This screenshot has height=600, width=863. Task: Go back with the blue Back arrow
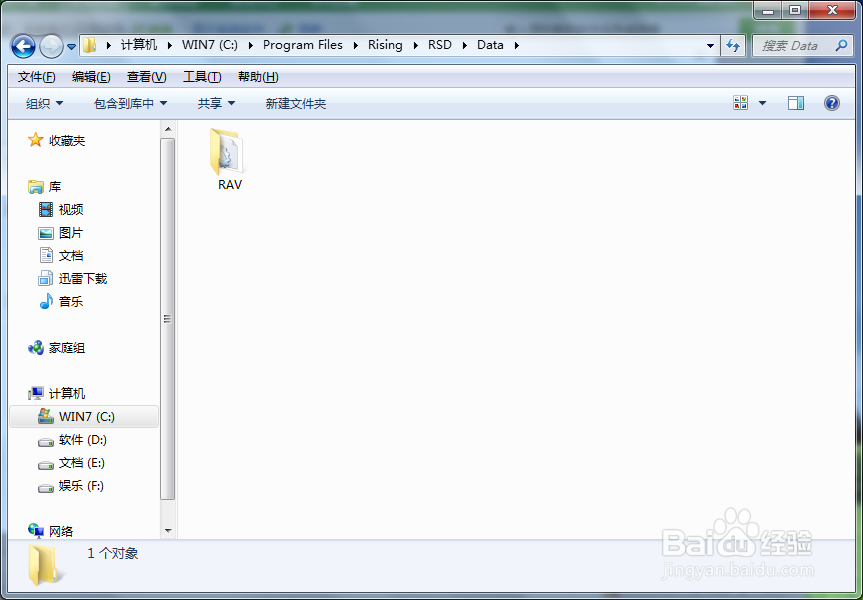pos(23,46)
